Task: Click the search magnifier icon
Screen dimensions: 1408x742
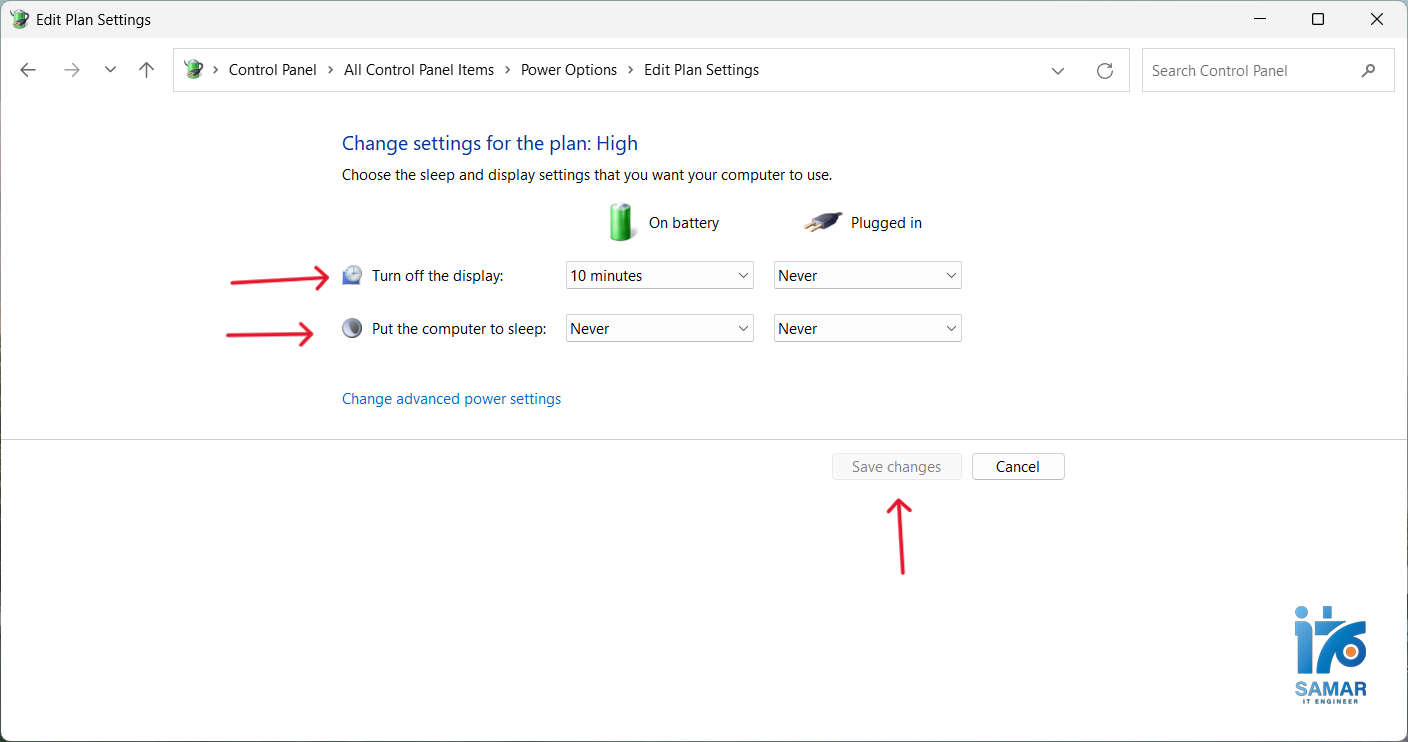Action: [x=1368, y=70]
